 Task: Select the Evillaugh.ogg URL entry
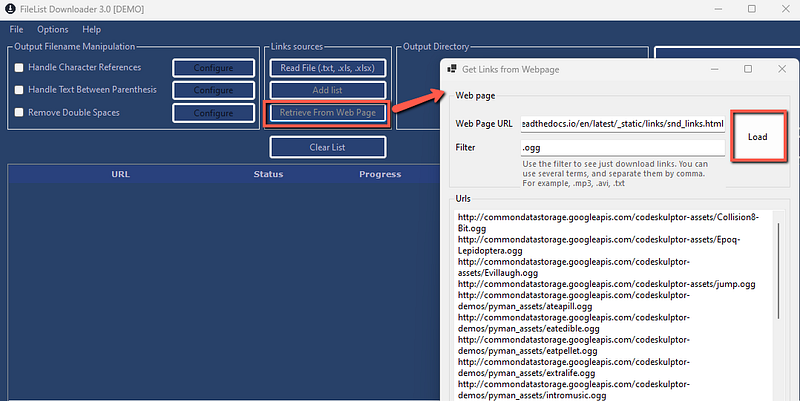coord(573,267)
